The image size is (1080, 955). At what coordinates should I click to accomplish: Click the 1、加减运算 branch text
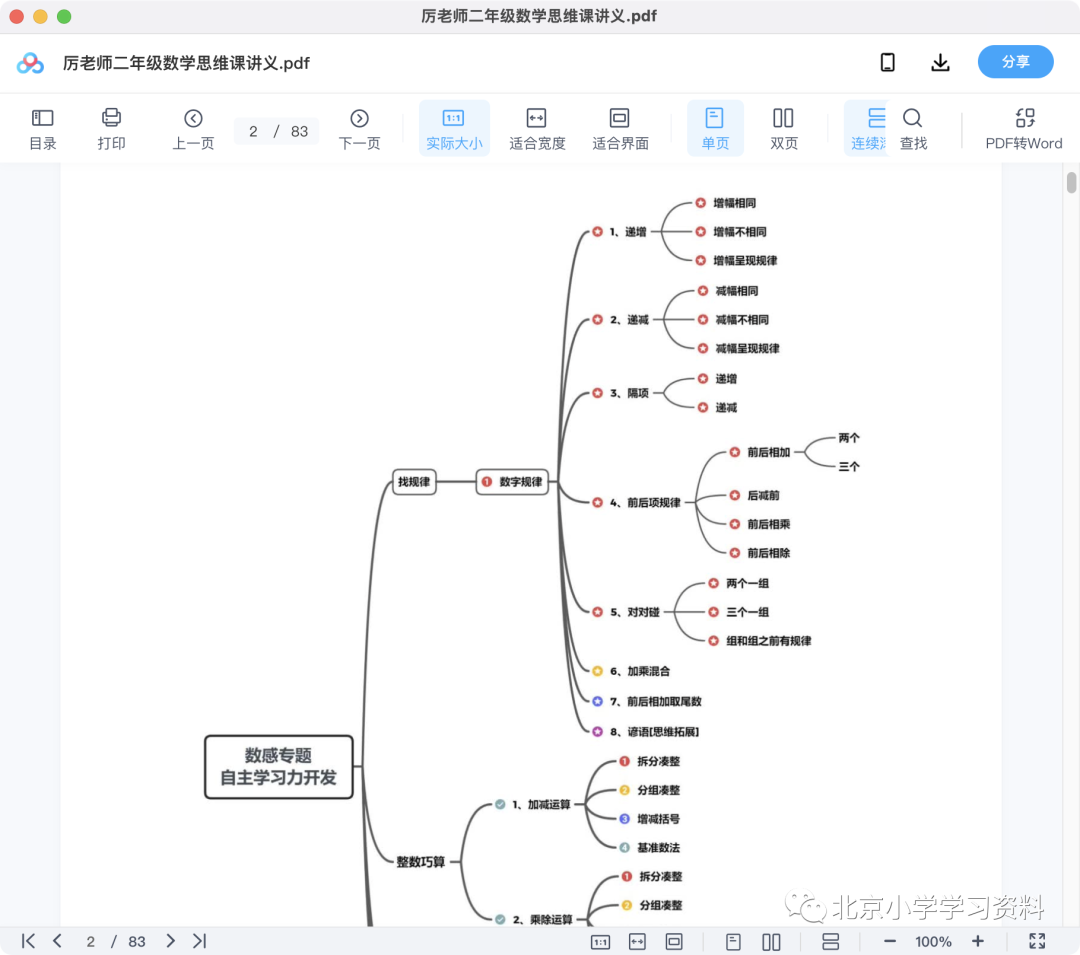pyautogui.click(x=541, y=804)
